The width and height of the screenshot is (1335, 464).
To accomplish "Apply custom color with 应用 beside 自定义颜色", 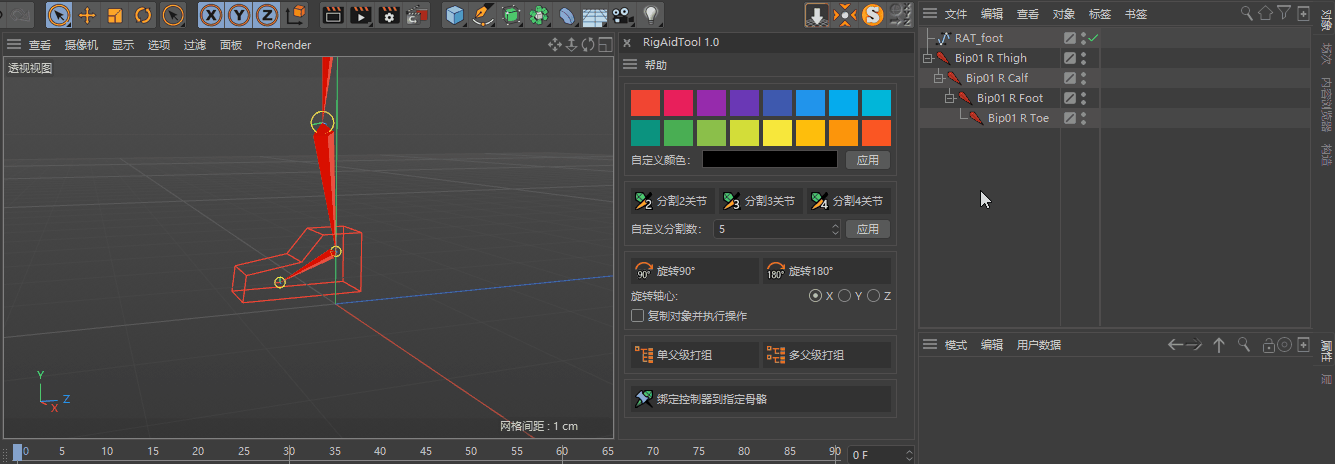I will point(868,160).
